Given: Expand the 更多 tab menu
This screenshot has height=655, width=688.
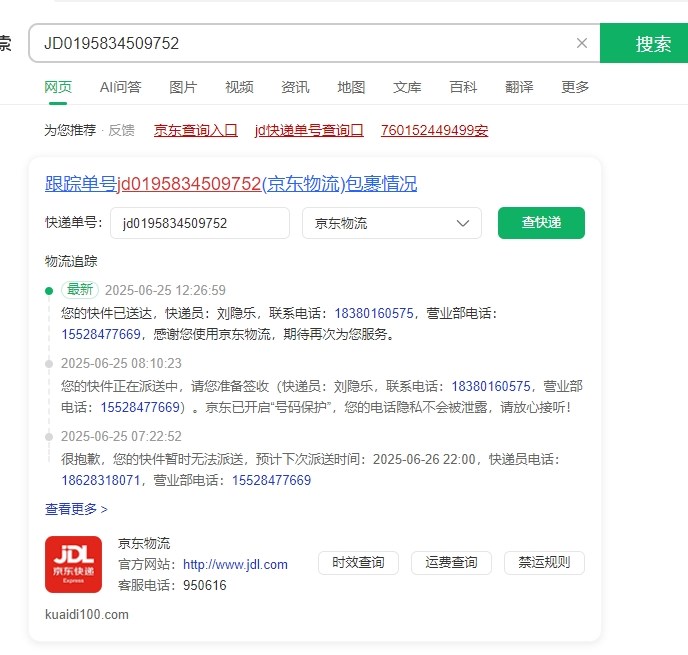Looking at the screenshot, I should click(575, 87).
